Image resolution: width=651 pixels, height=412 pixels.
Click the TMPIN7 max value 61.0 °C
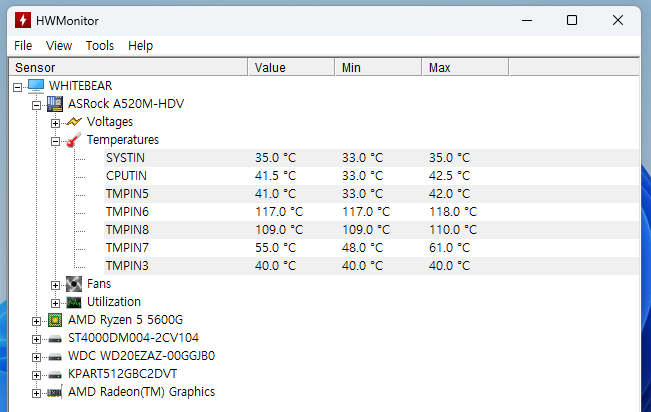coord(449,248)
